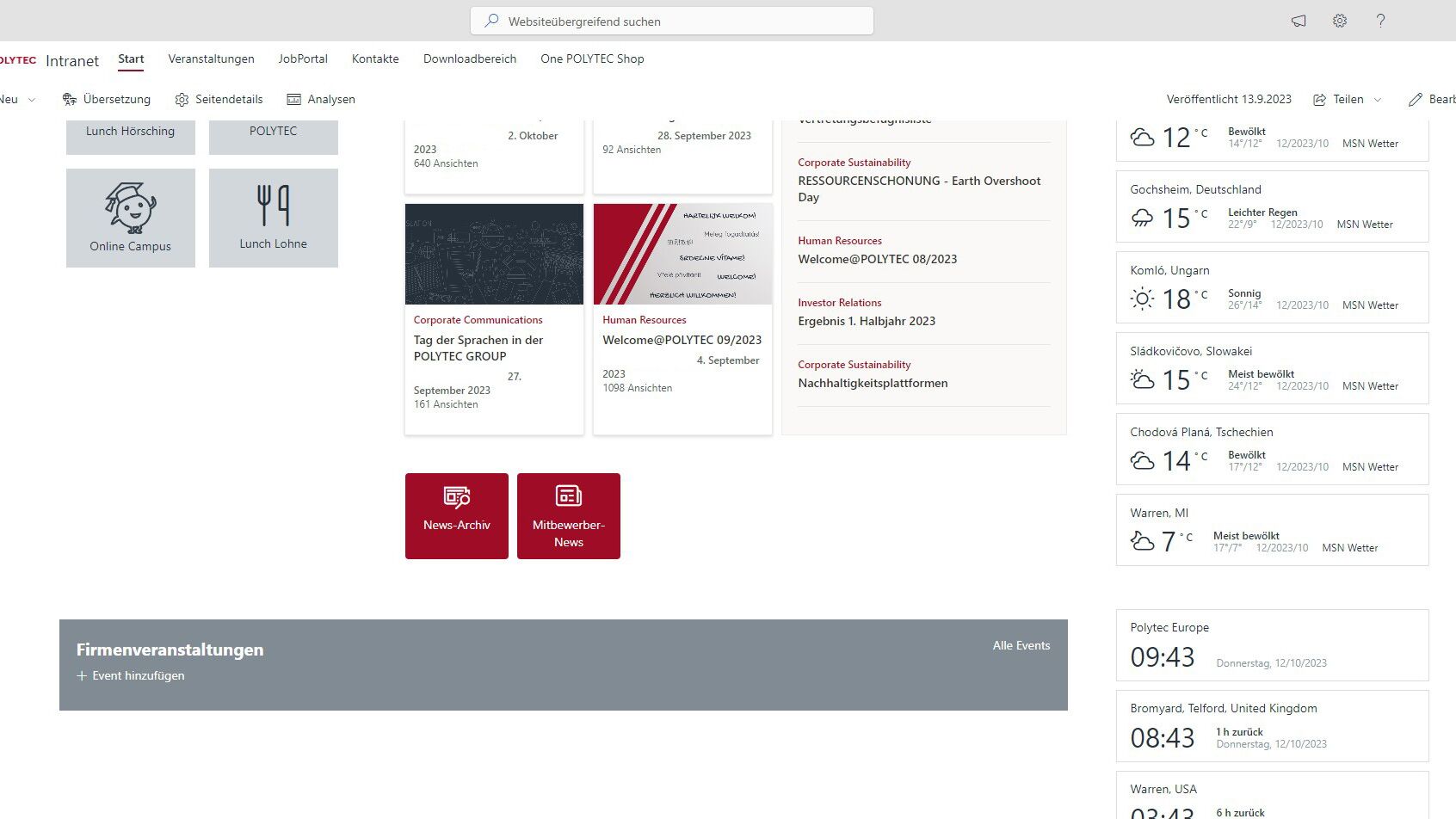1456x819 pixels.
Task: Click the search magnifier icon
Action: 491,21
